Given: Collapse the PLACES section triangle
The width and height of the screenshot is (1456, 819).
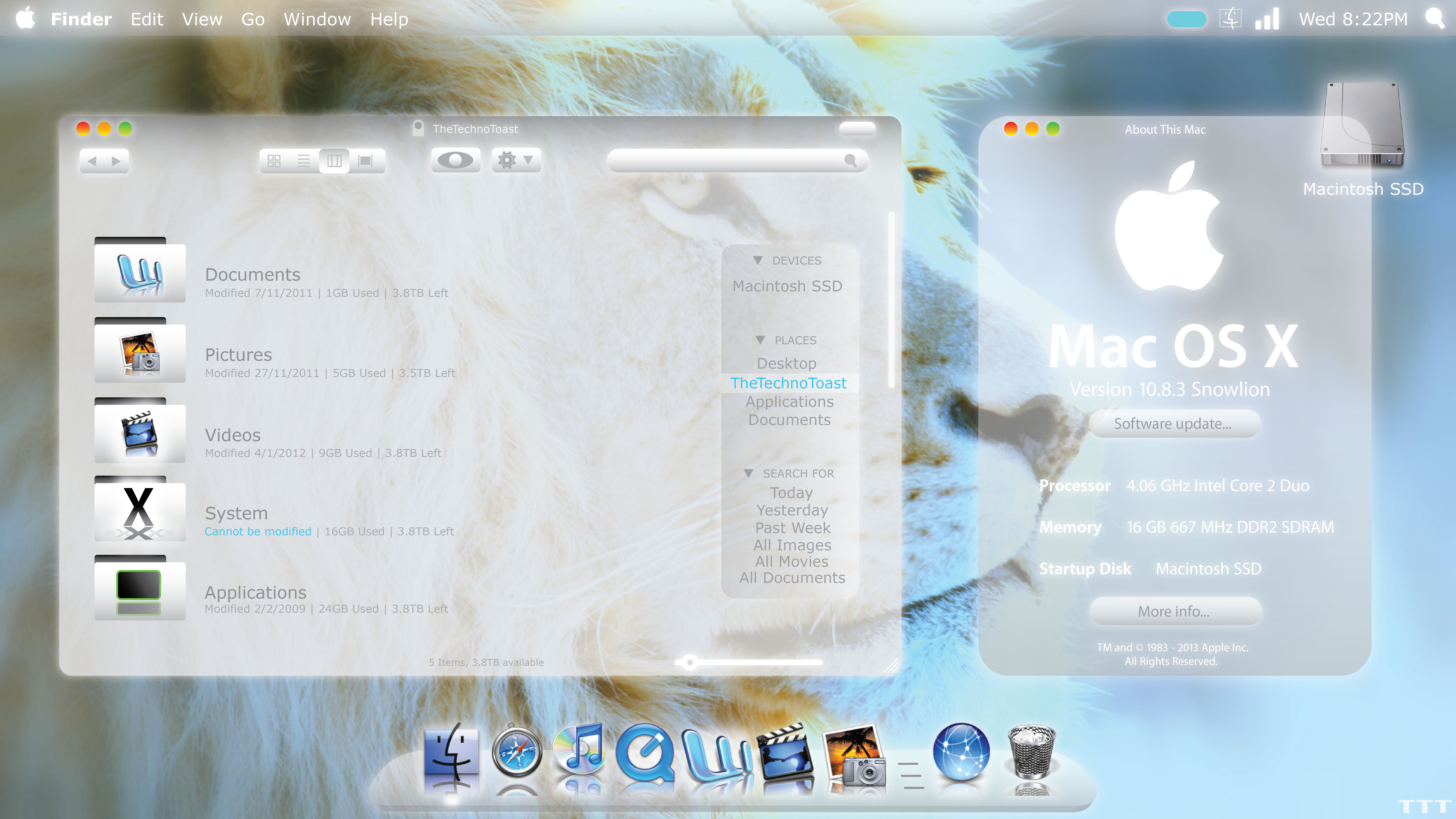Looking at the screenshot, I should 760,340.
